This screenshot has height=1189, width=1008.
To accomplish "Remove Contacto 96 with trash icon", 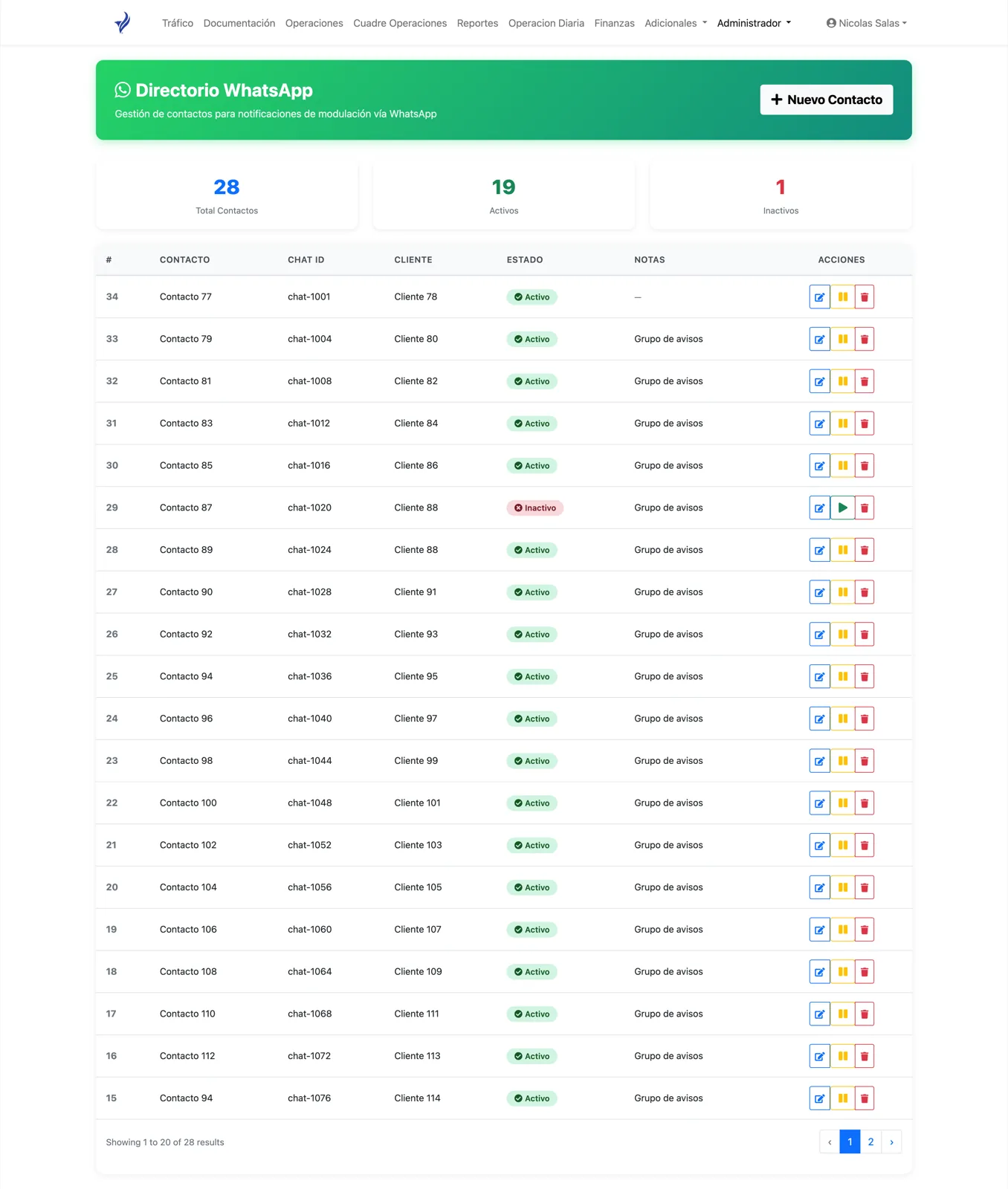I will pos(865,719).
